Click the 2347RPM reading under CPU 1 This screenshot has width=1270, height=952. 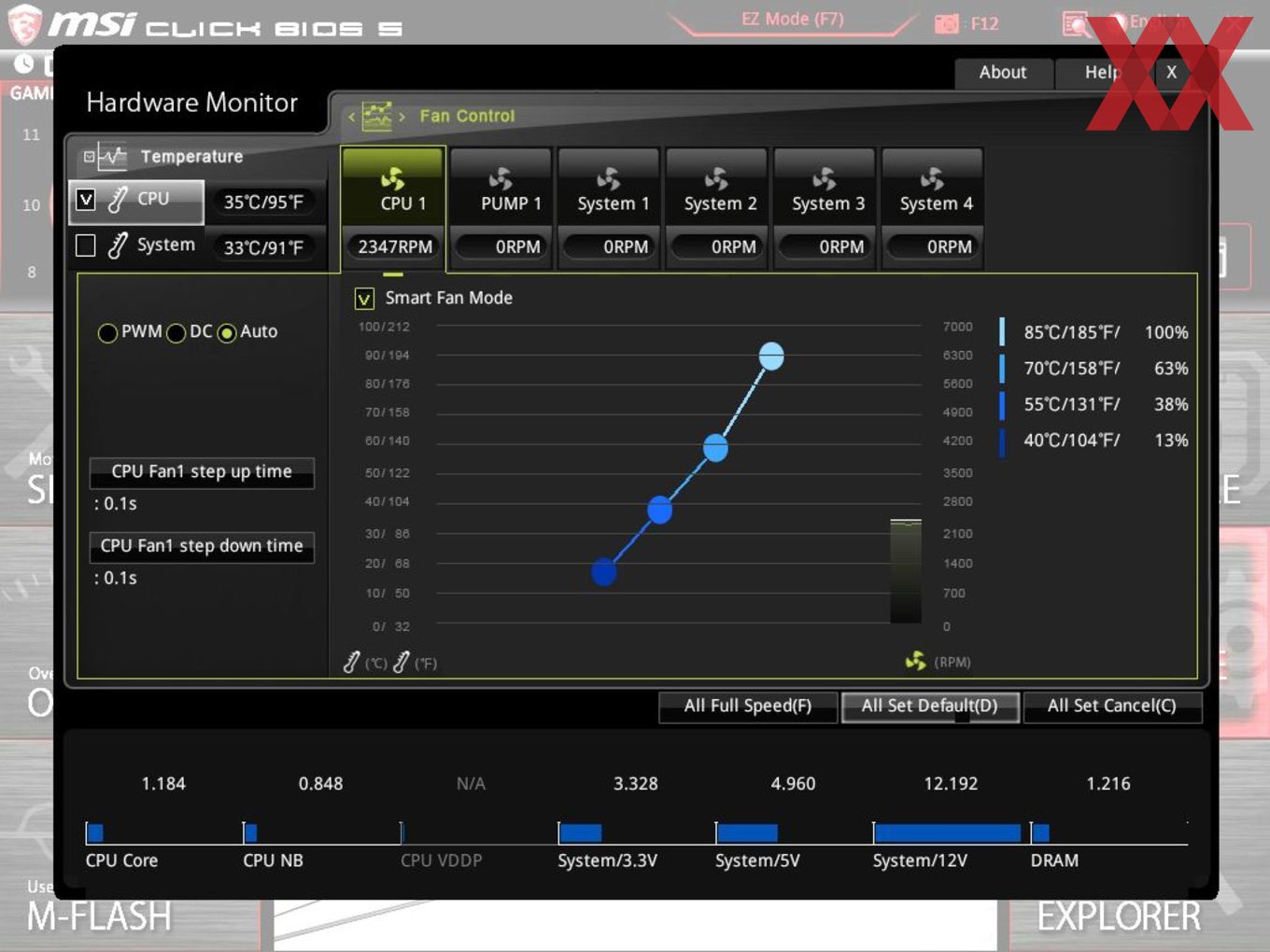[395, 247]
